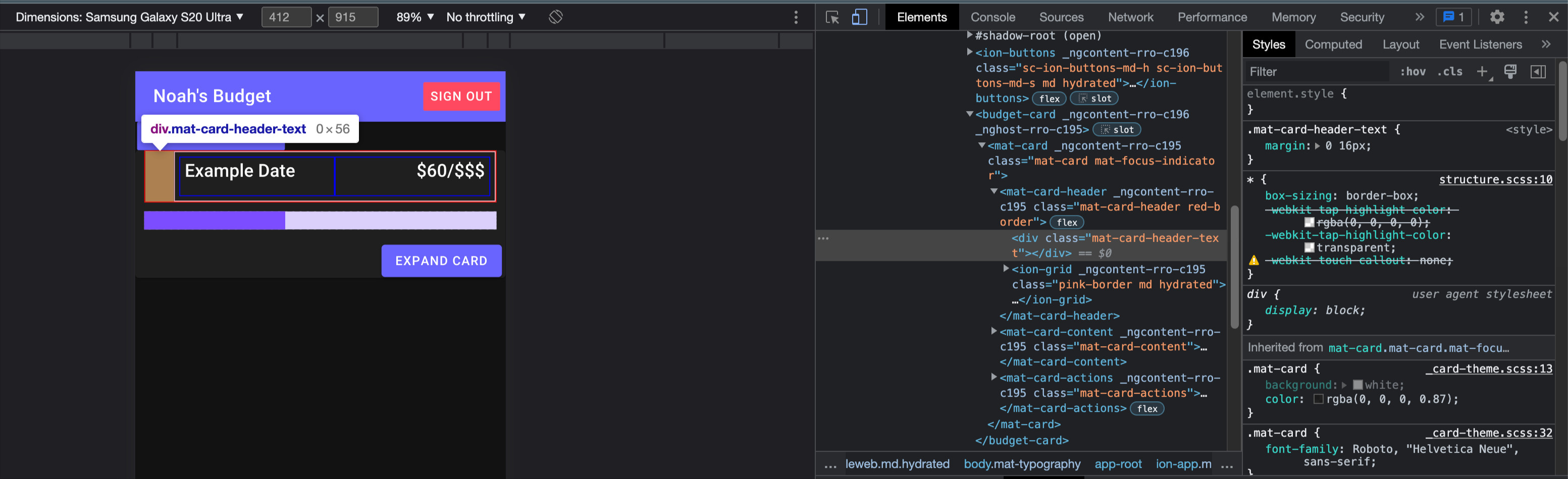This screenshot has height=479, width=1568.
Task: Click the right breadcrumb overflow ellipsis
Action: pos(1227,465)
